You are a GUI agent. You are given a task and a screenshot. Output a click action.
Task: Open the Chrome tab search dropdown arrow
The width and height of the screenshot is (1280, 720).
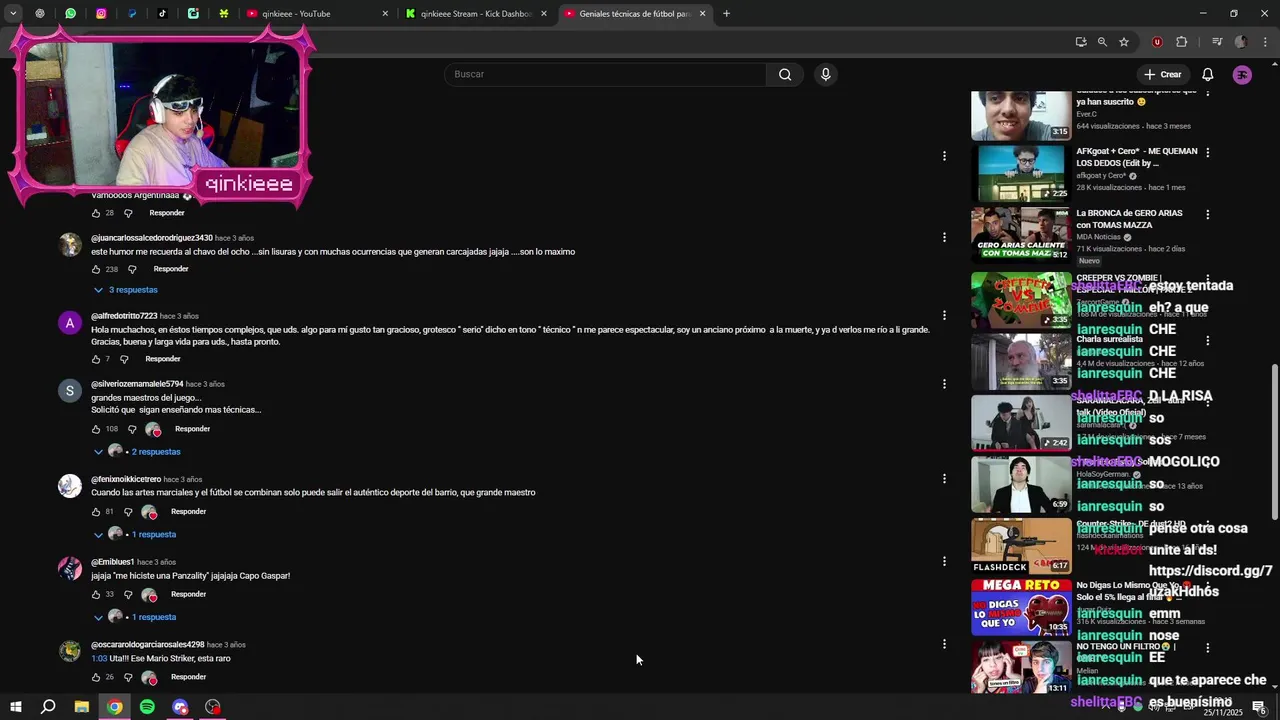13,14
